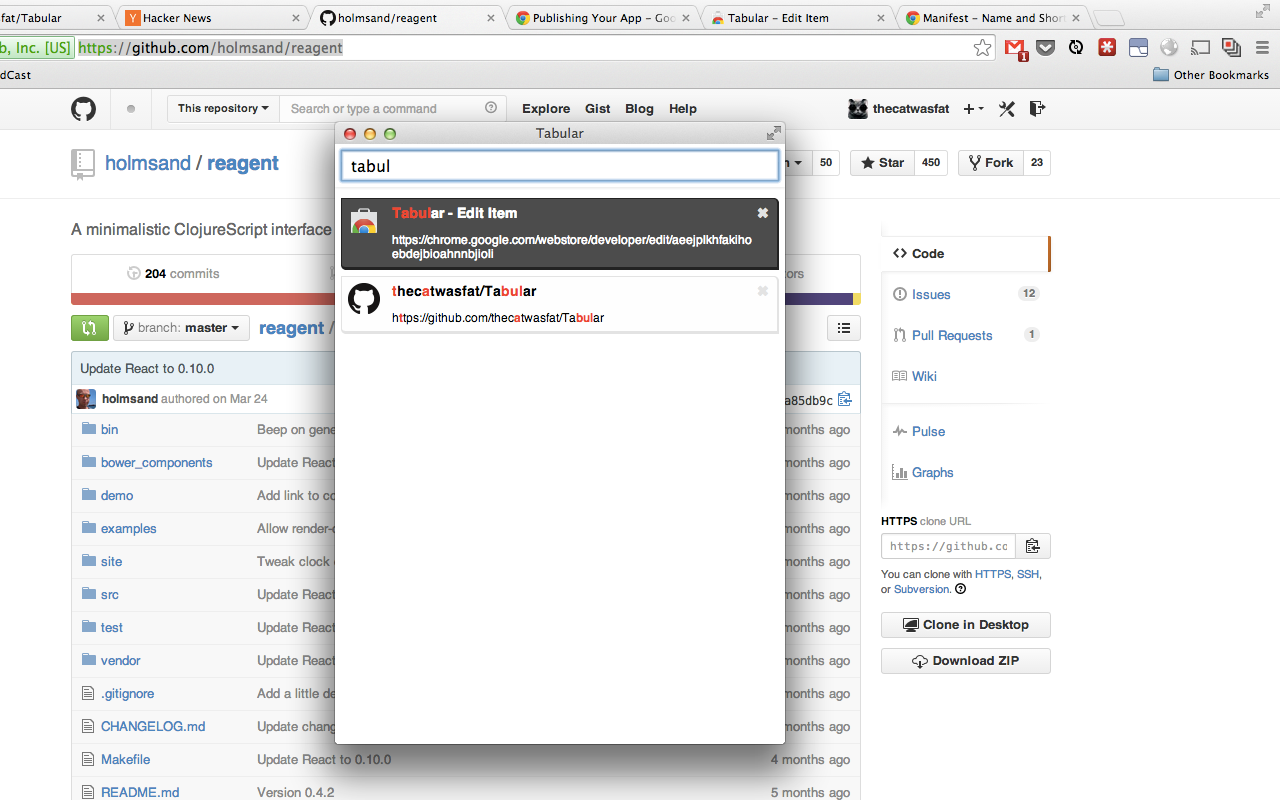The image size is (1280, 800).
Task: Click the stacked windows extension icon
Action: click(x=1232, y=47)
